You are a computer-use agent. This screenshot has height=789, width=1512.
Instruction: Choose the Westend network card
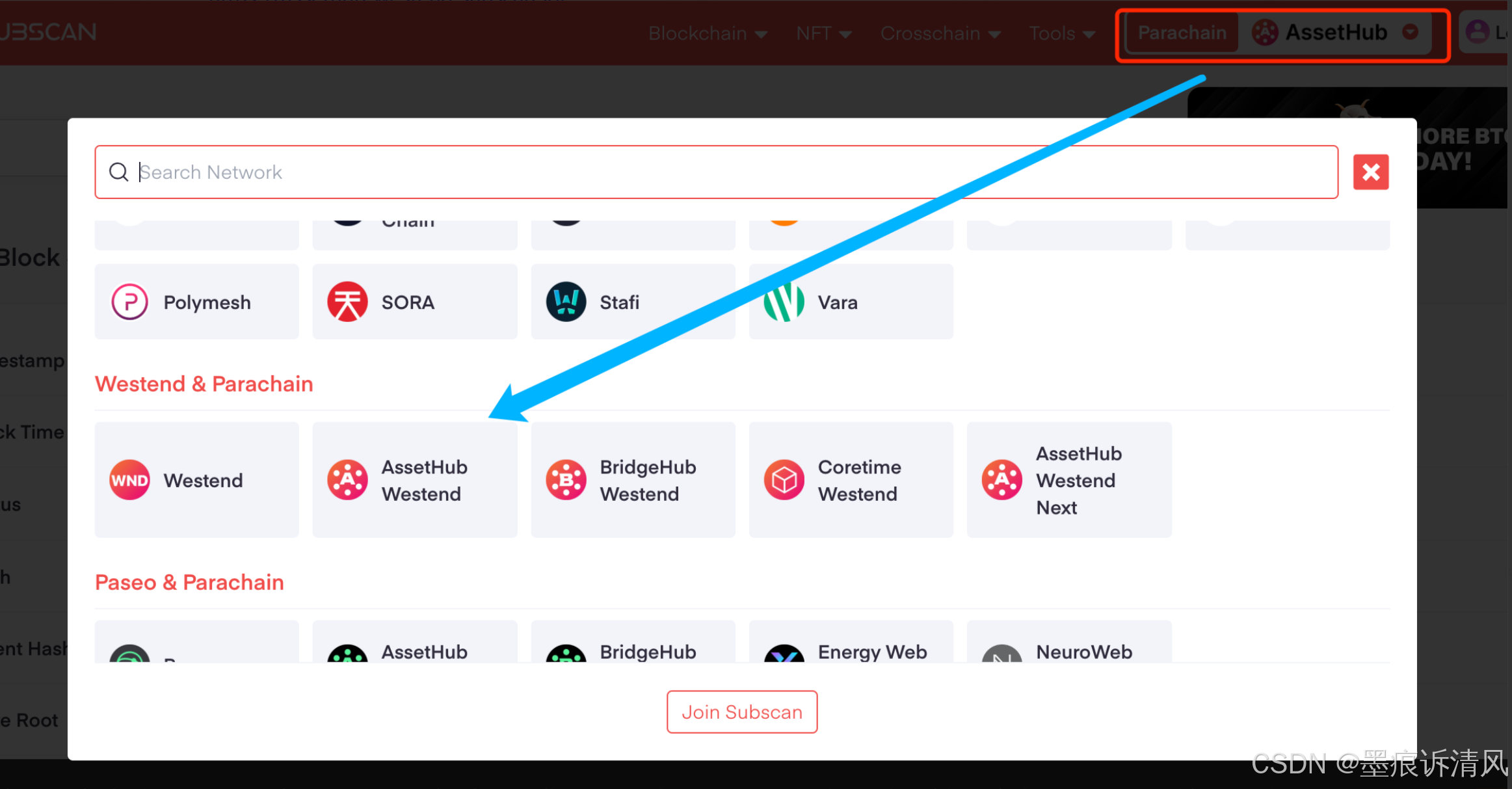point(196,479)
